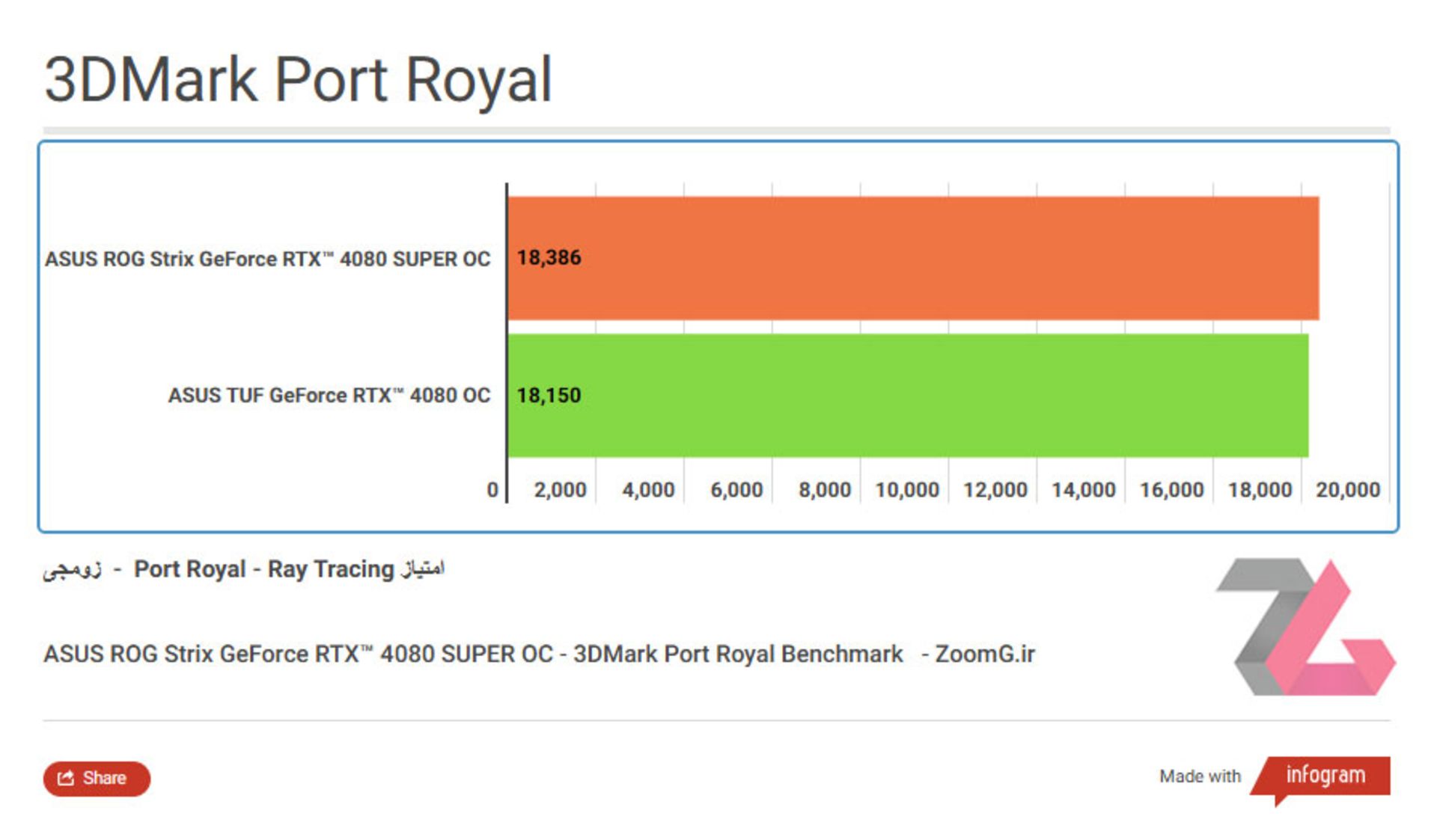Click the 0 axis origin label
The width and height of the screenshot is (1437, 840).
492,490
